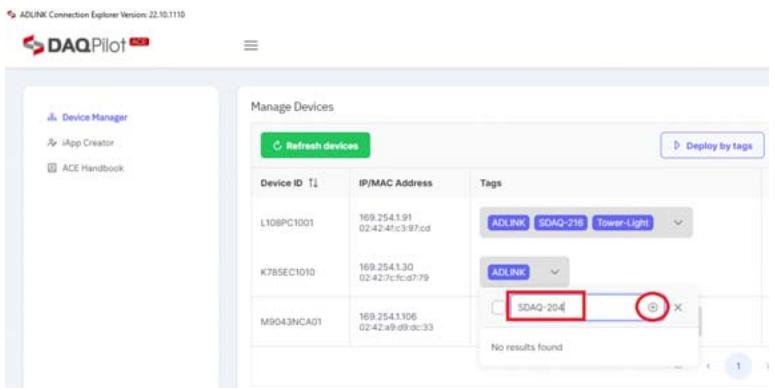Close the tag search with X

coord(678,307)
